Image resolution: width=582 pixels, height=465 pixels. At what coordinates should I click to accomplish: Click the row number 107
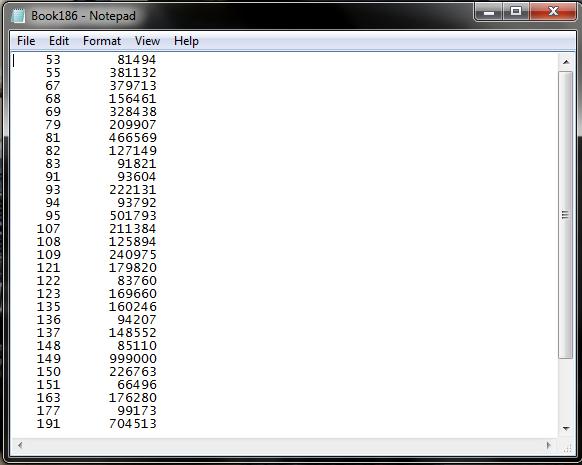coord(48,228)
